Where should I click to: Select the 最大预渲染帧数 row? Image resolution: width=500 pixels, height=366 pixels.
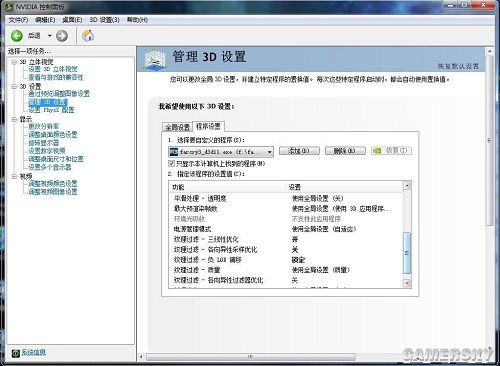click(x=286, y=209)
